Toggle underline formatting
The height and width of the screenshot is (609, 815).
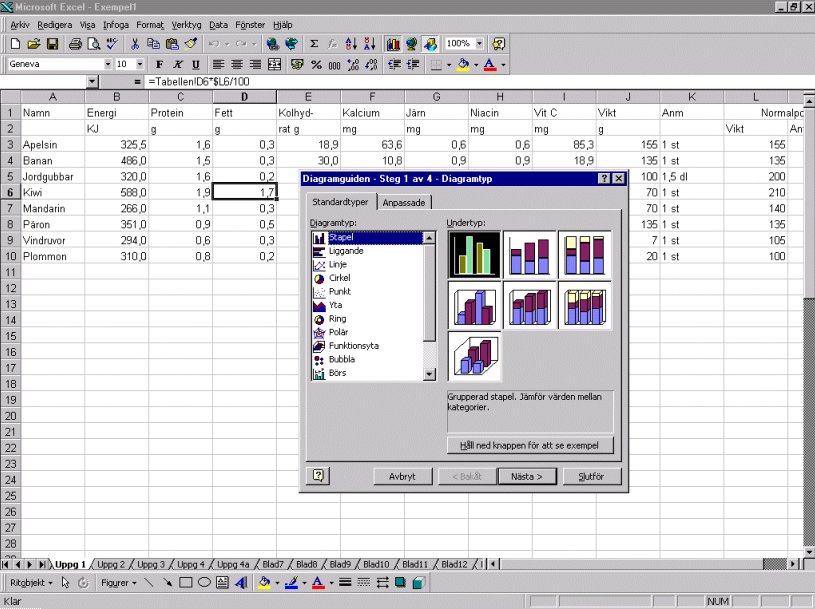click(195, 64)
